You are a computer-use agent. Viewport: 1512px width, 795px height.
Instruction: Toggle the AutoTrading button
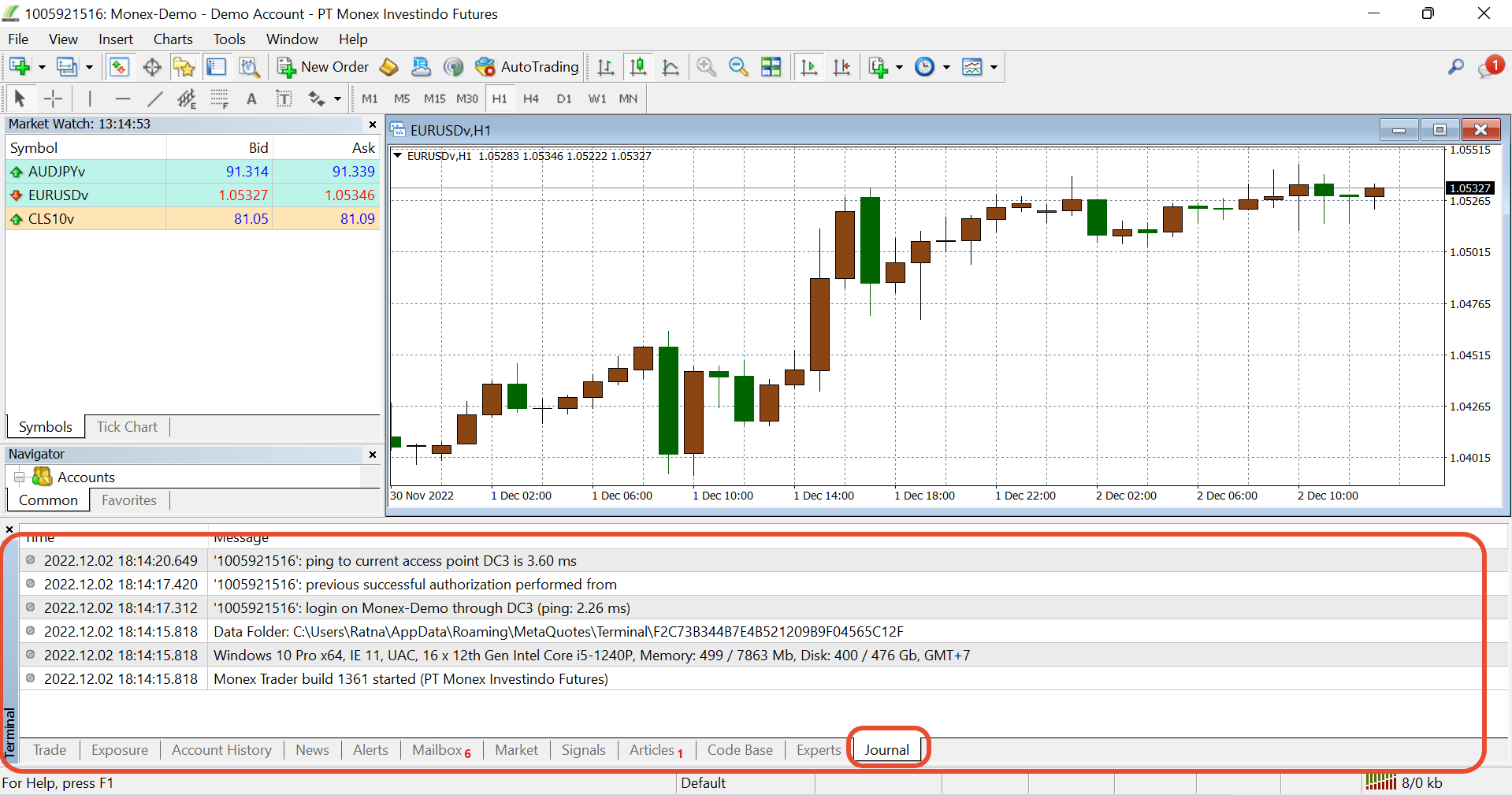(527, 67)
